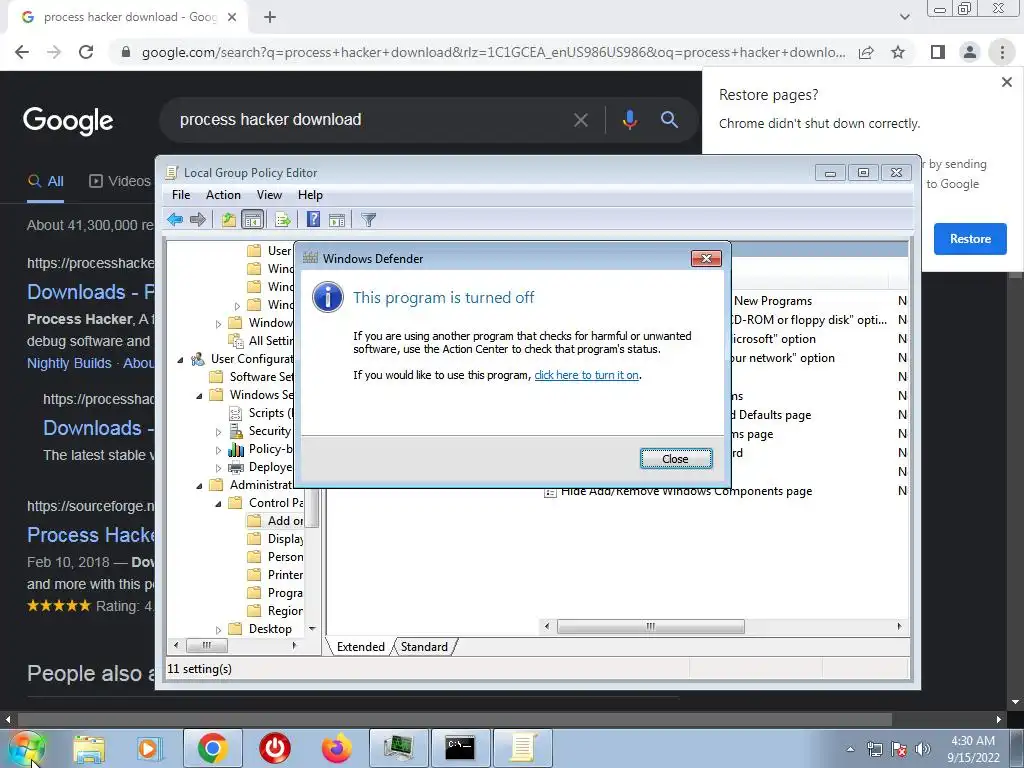Viewport: 1024px width, 768px height.
Task: Collapse Windows Settings node under User Configuration
Action: tap(199, 396)
